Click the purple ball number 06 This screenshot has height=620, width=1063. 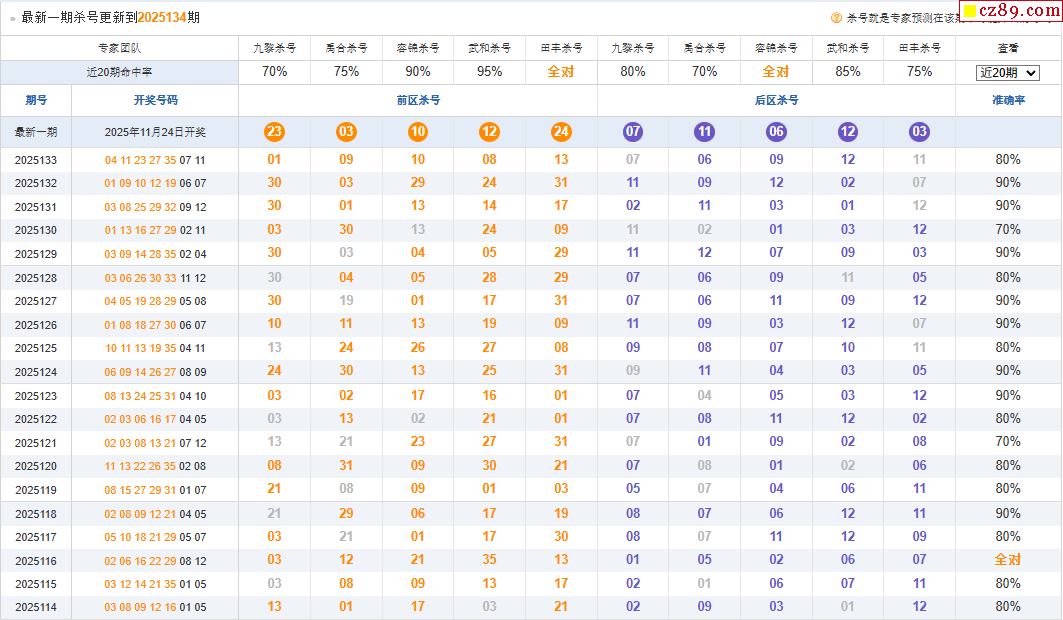tap(776, 132)
